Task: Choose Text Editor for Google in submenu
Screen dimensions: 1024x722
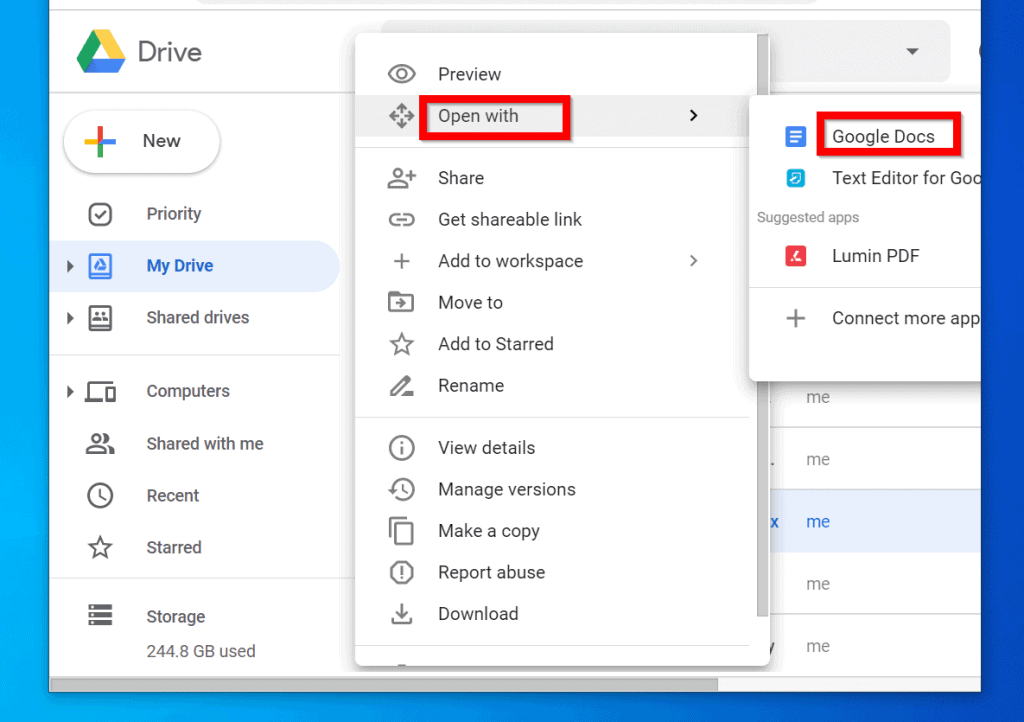Action: coord(865,178)
